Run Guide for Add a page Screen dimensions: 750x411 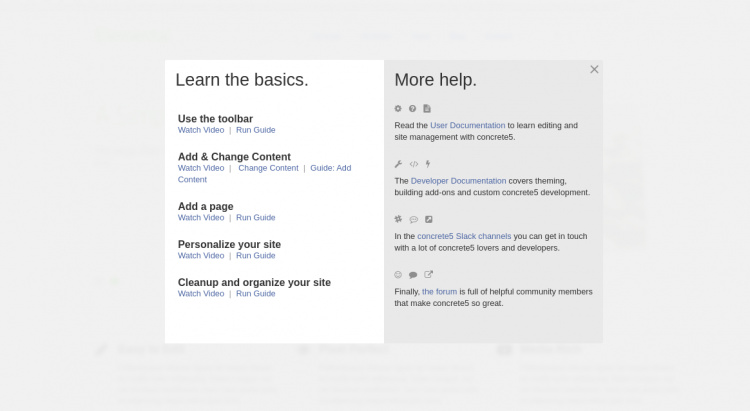pos(256,217)
